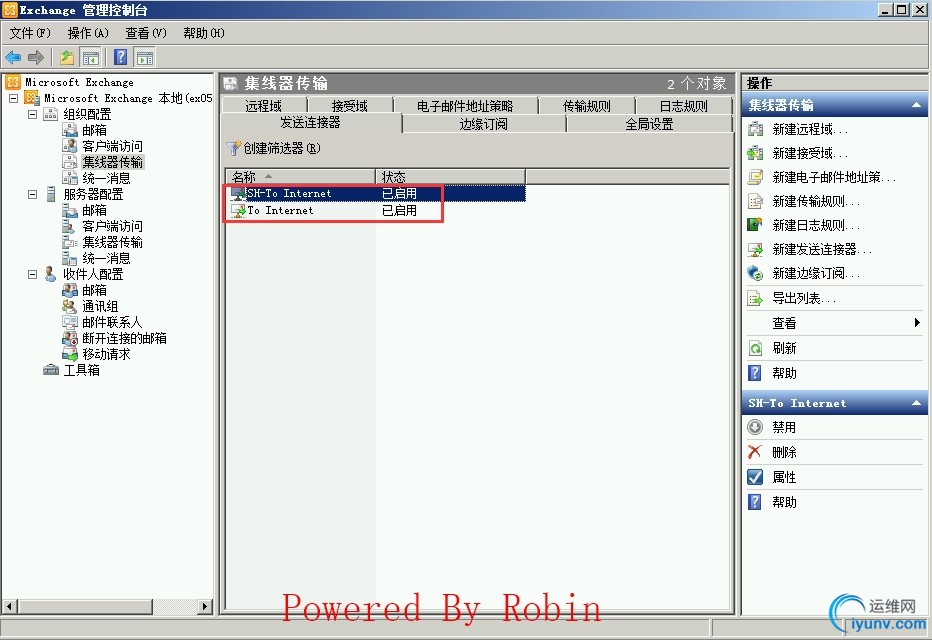This screenshot has height=640, width=932.
Task: Collapse the 组织配置 tree node
Action: coord(33,114)
